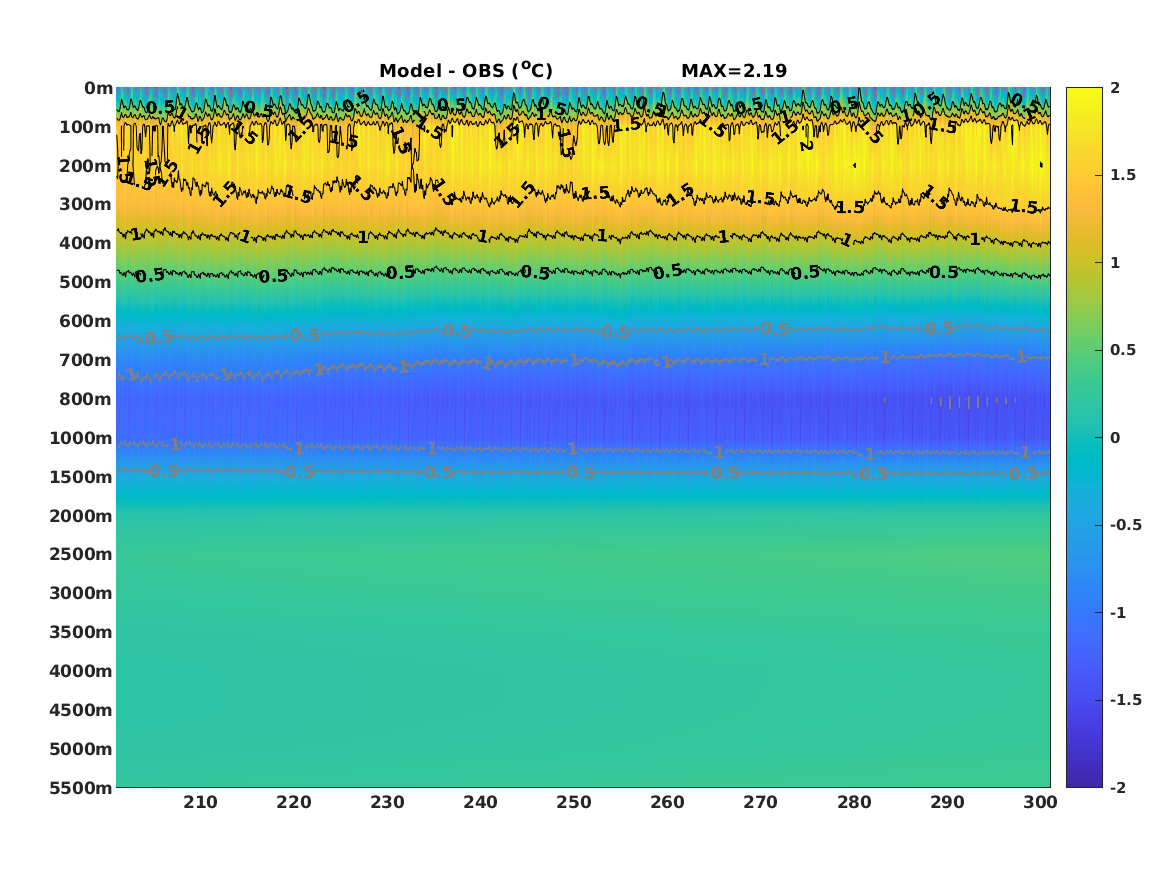Pick the depth axis label "2000m"

81,516
